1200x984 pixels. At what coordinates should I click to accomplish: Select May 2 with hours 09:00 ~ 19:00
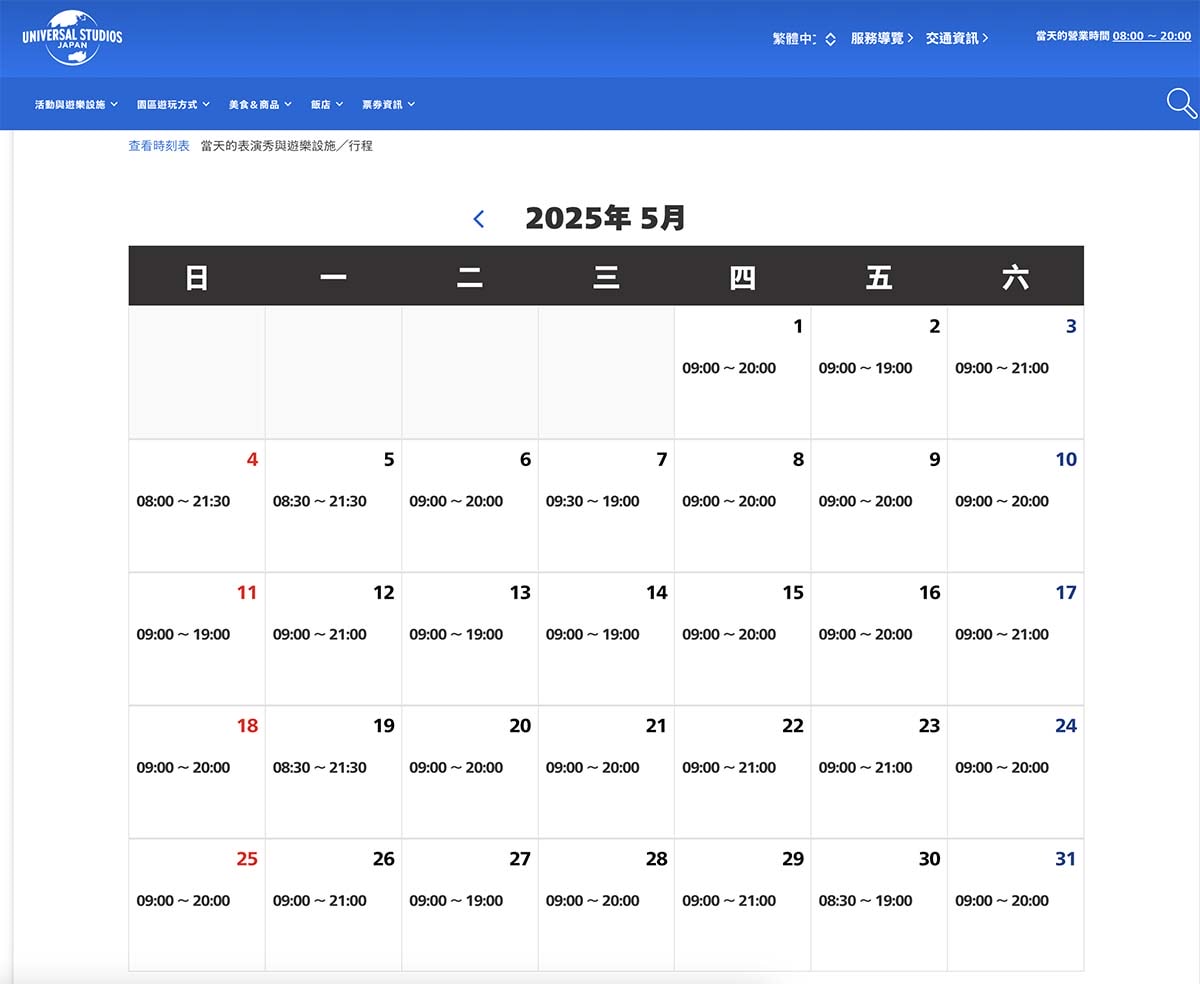879,372
